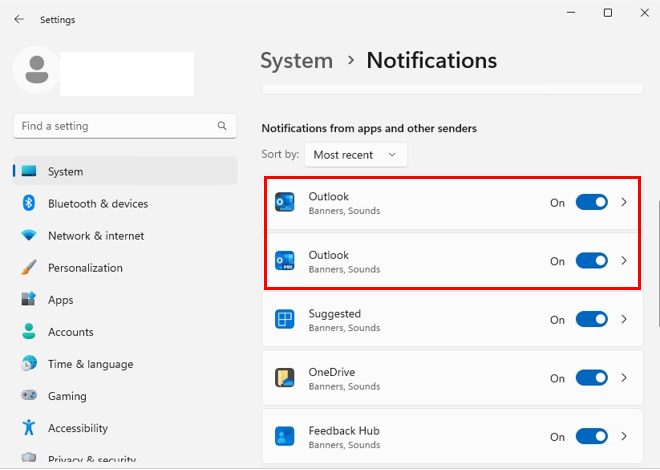660x470 pixels.
Task: Click the Apps icon in sidebar
Action: 29,299
